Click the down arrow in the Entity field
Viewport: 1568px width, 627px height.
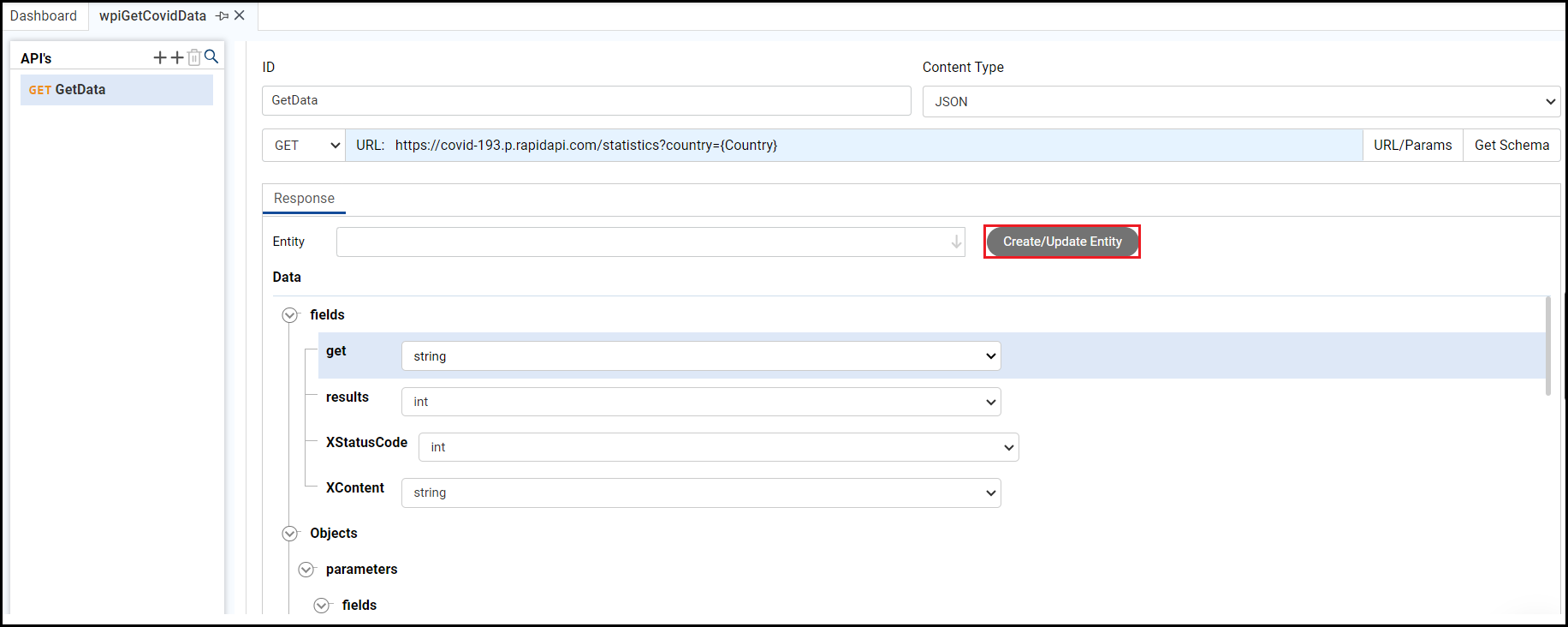[956, 242]
